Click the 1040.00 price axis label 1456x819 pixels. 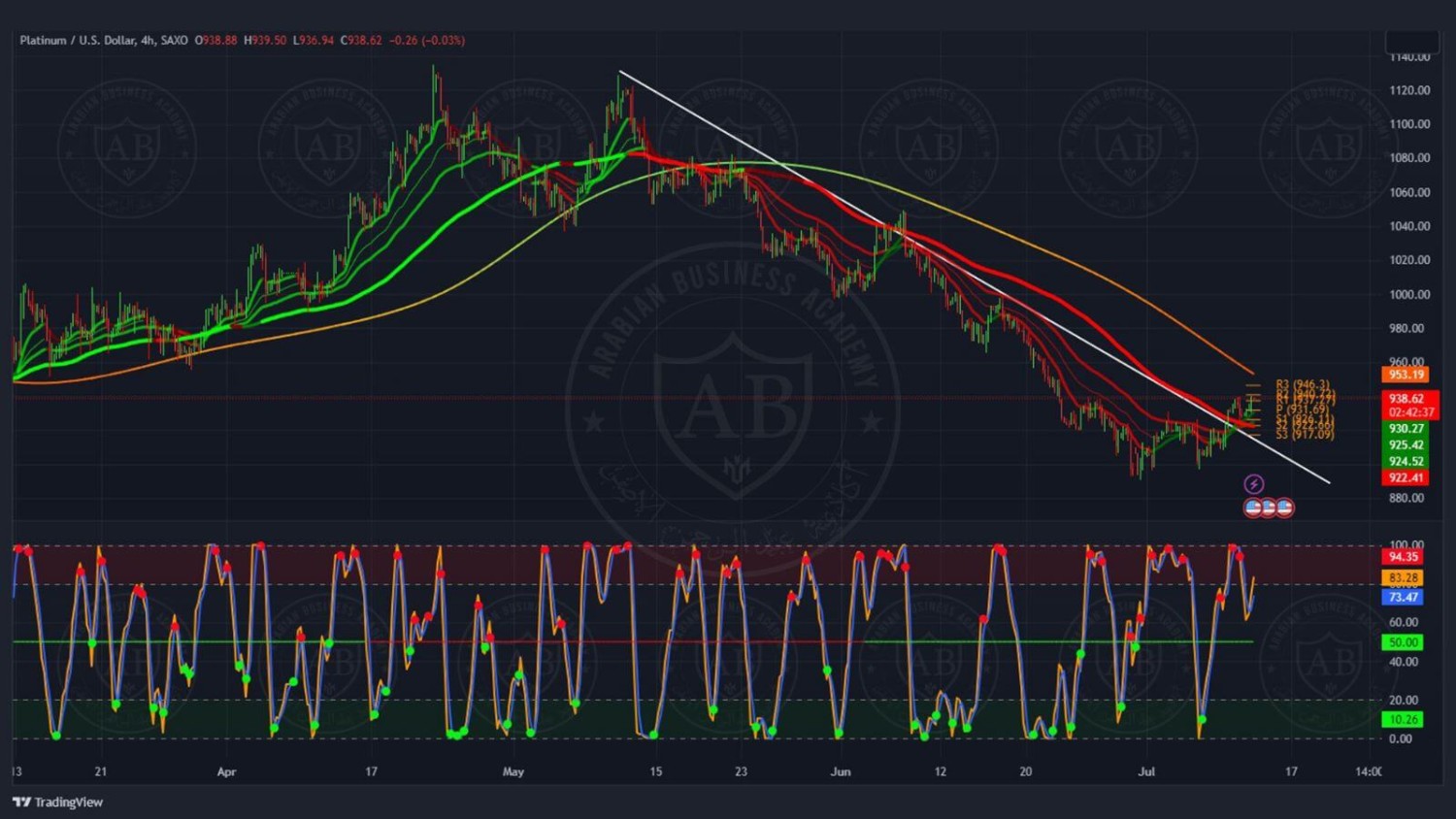click(1409, 226)
